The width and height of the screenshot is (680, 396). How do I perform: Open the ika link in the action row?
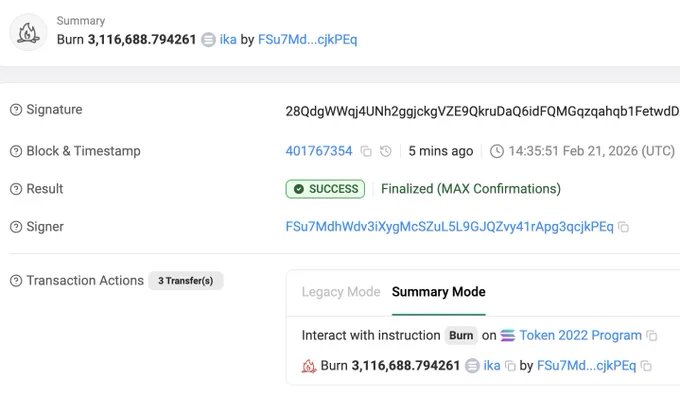click(x=492, y=366)
